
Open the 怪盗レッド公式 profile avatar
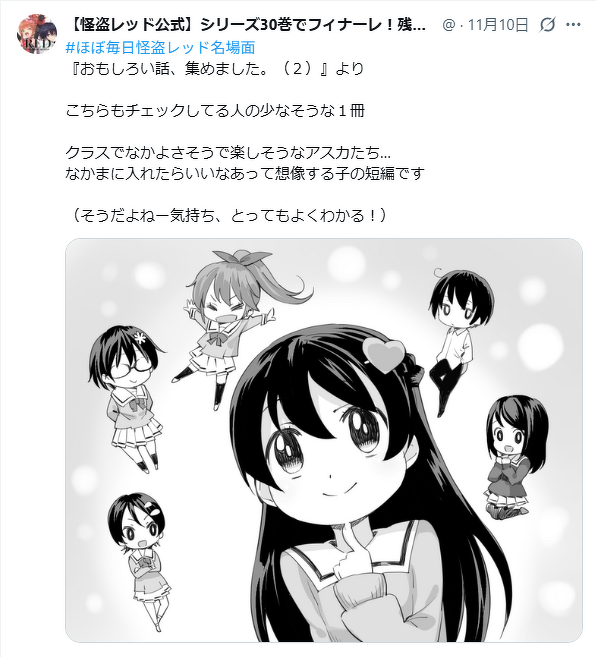37,34
